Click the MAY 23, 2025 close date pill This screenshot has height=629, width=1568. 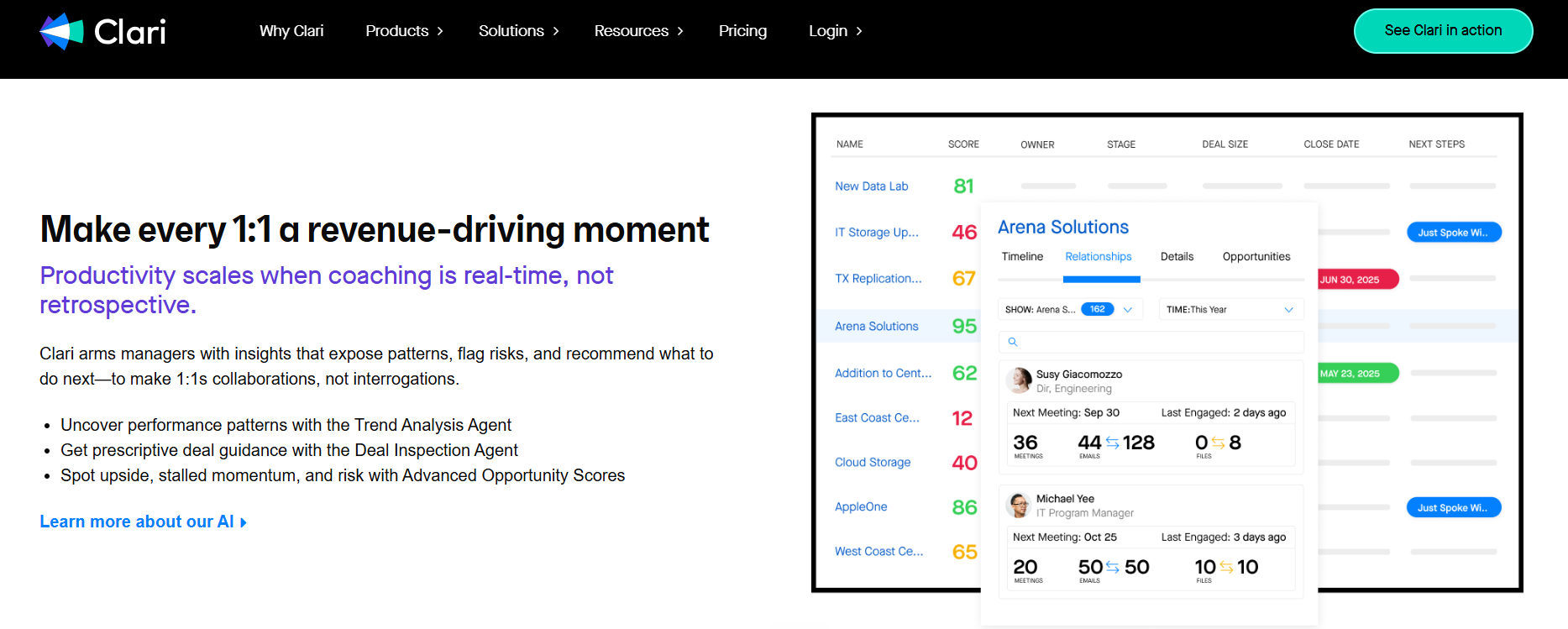pos(1358,373)
